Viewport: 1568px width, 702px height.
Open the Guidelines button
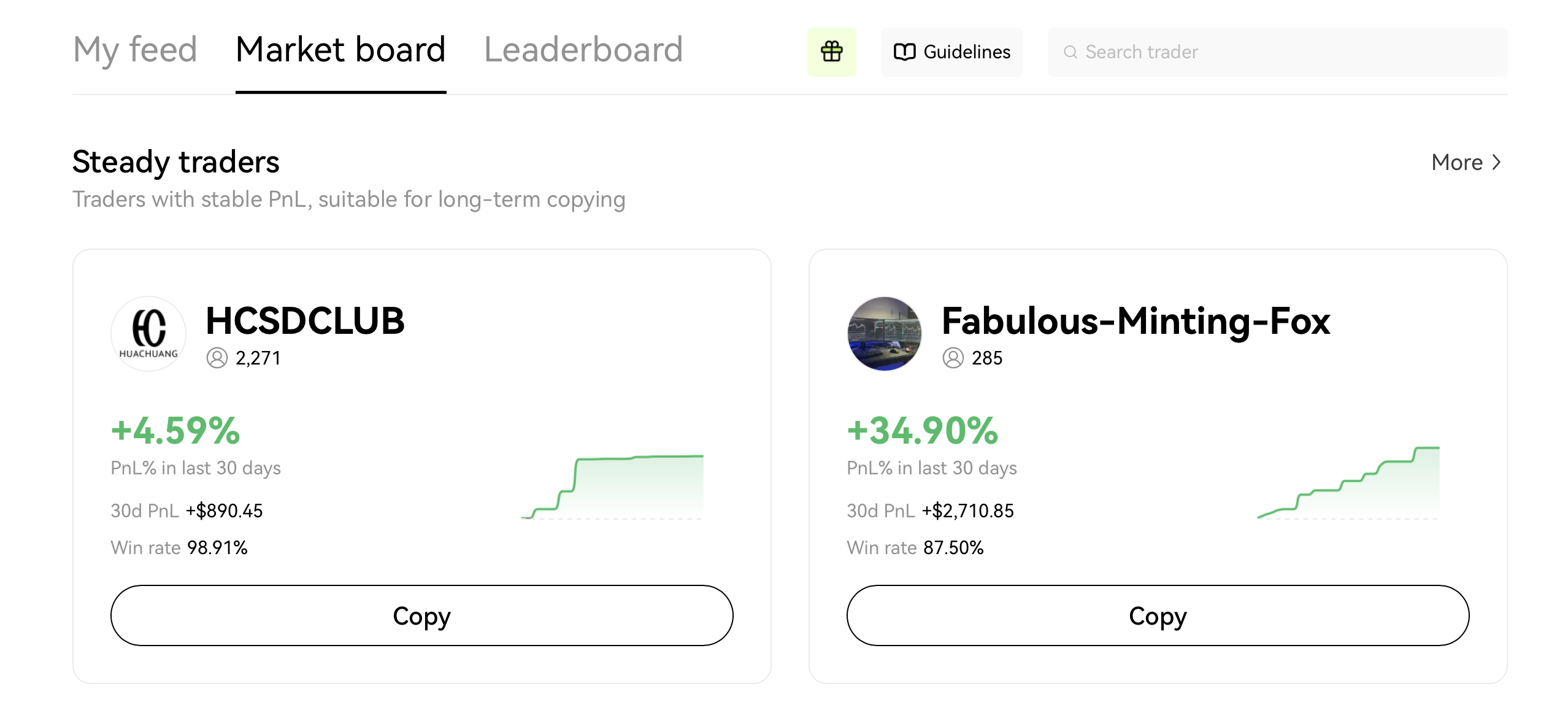(951, 52)
